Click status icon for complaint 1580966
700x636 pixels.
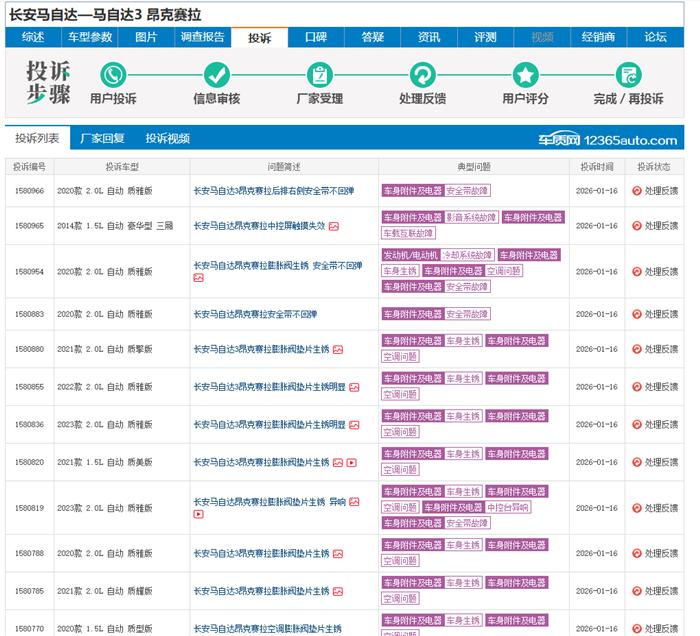[x=636, y=190]
